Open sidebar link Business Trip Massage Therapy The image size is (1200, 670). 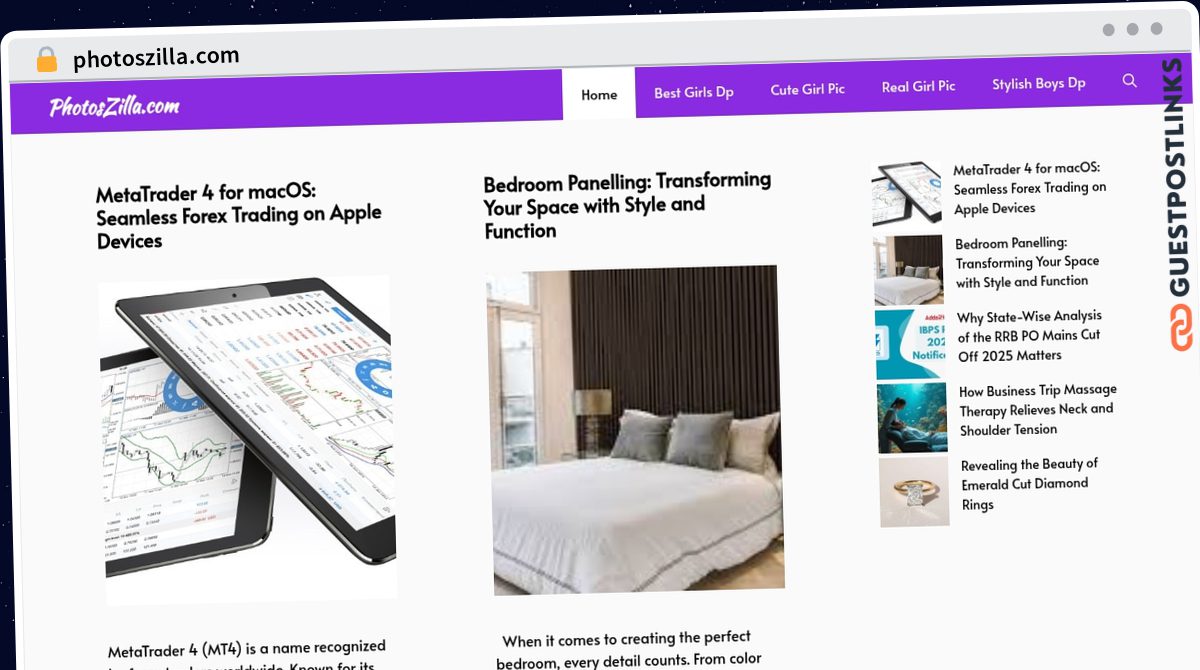1038,410
